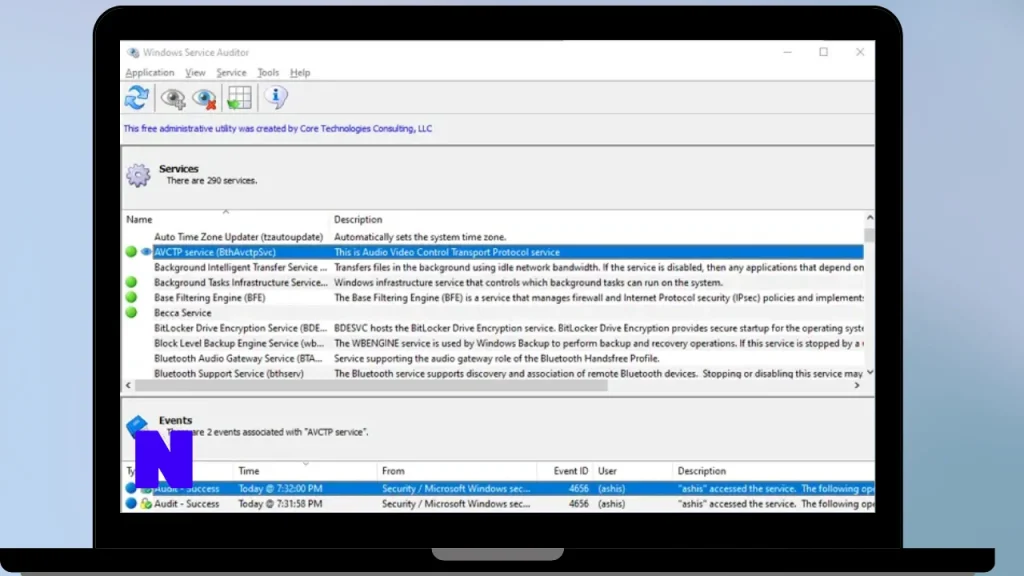
Task: Sort events by the Event ID column header
Action: click(x=566, y=471)
